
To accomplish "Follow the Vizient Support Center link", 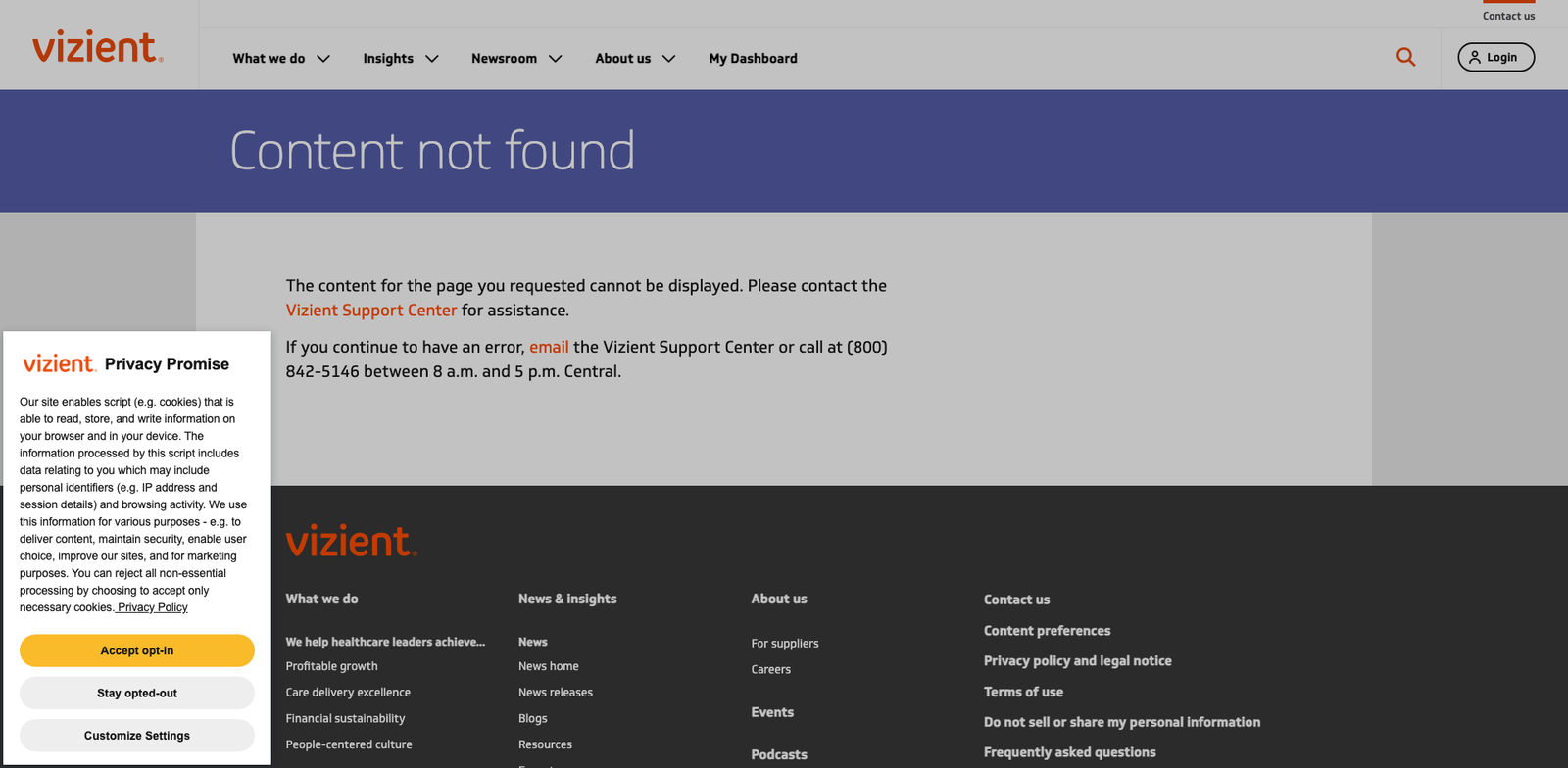I will tap(370, 311).
